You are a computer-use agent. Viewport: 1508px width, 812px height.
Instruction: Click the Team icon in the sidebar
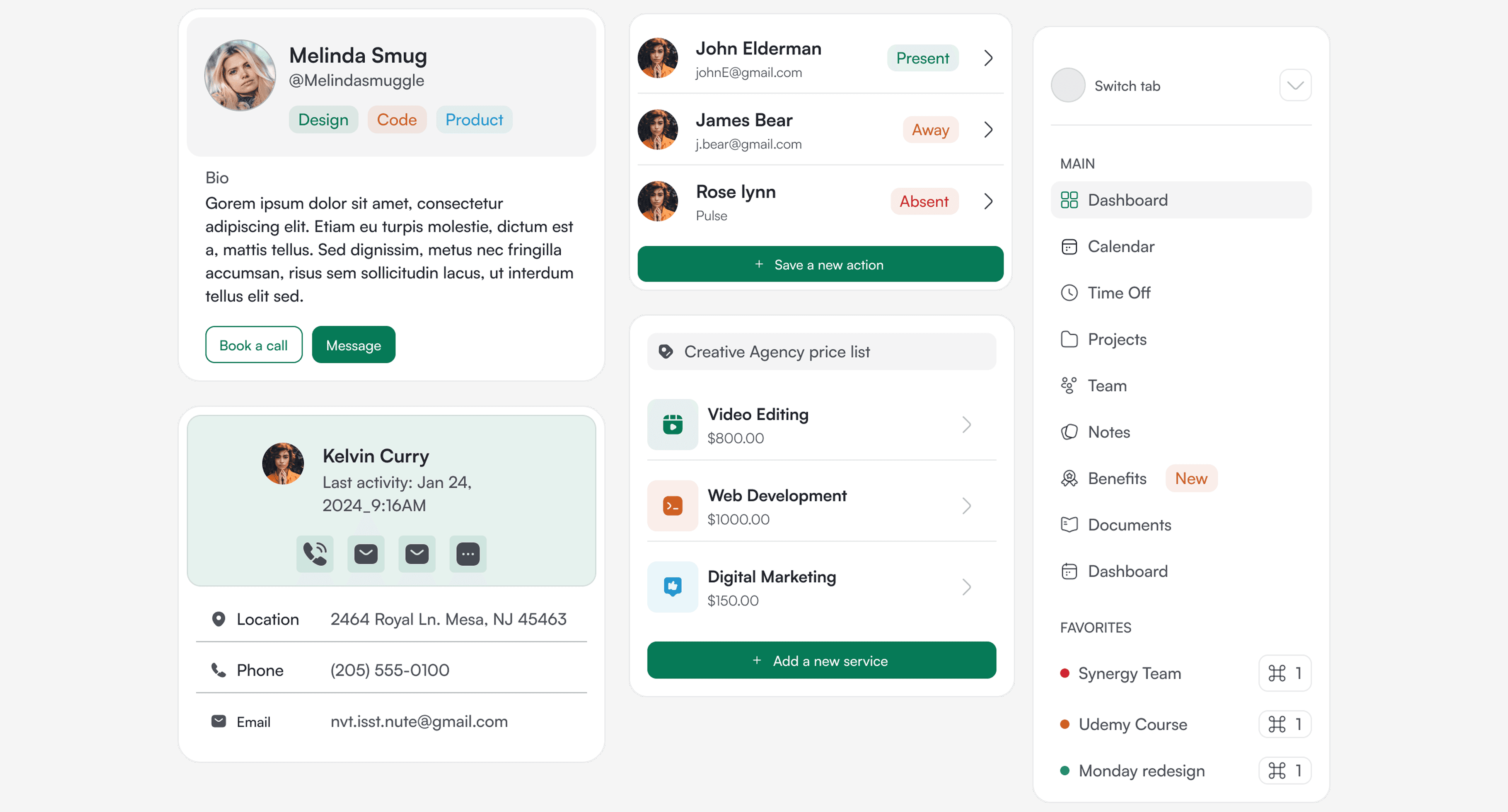pos(1068,386)
